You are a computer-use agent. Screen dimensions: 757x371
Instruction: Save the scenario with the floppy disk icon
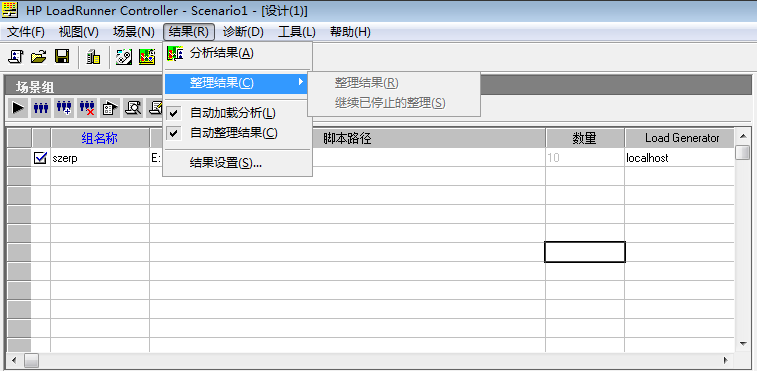[x=62, y=57]
